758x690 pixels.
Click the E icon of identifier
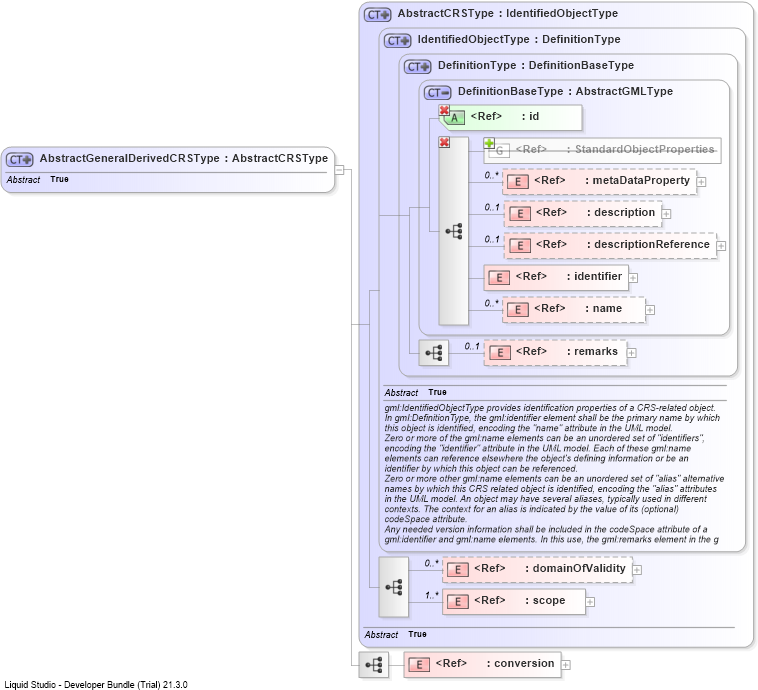click(x=499, y=278)
